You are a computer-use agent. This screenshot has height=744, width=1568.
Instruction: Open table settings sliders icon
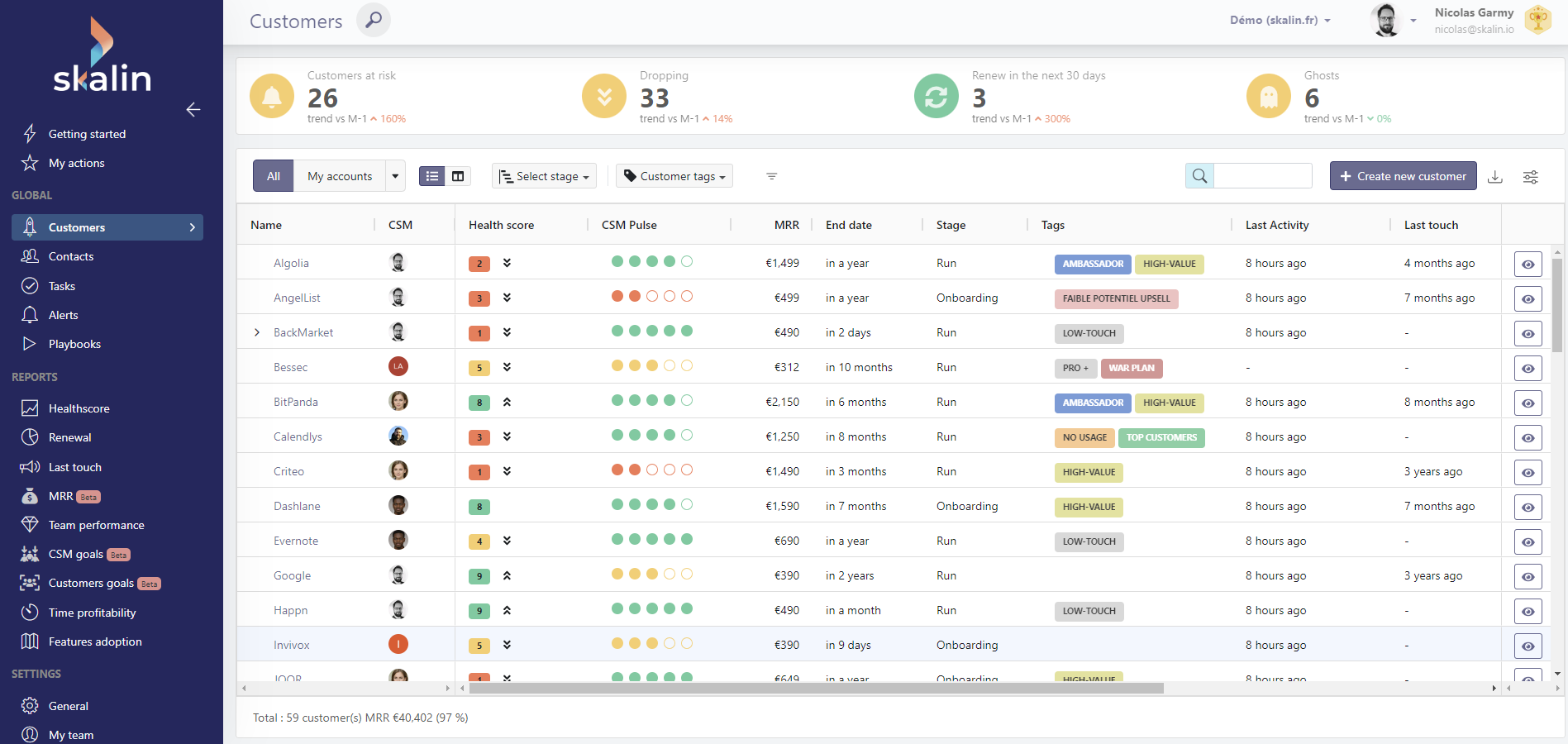pyautogui.click(x=1531, y=176)
